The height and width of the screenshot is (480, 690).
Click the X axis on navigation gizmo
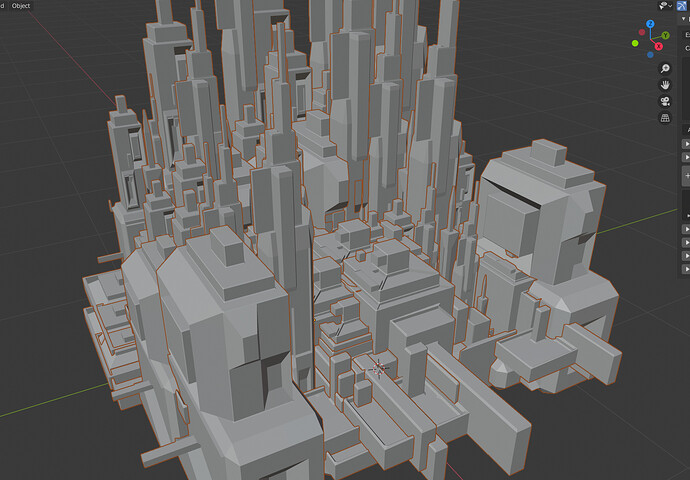[659, 46]
